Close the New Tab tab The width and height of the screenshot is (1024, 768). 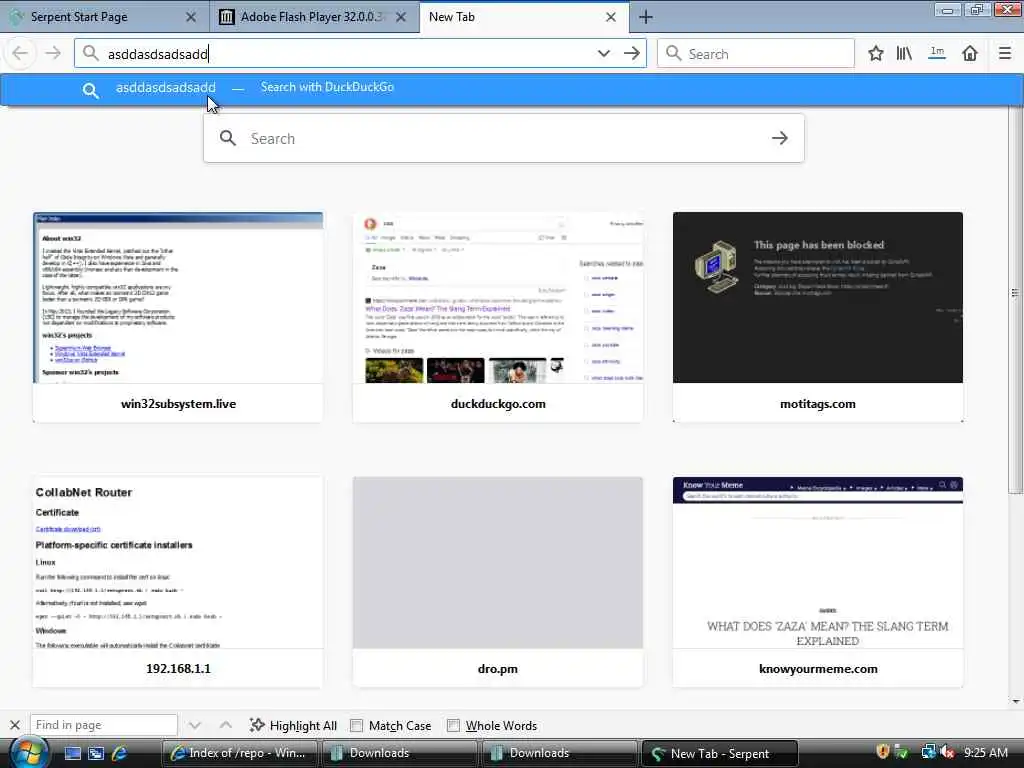(611, 18)
